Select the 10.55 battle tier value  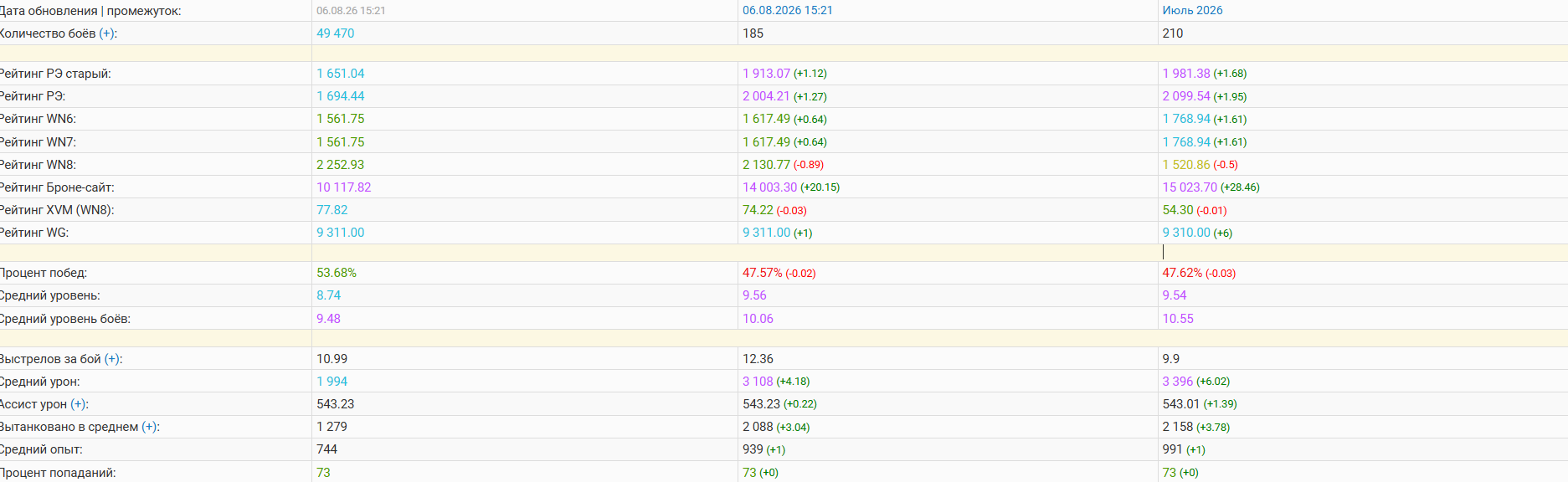(1178, 319)
